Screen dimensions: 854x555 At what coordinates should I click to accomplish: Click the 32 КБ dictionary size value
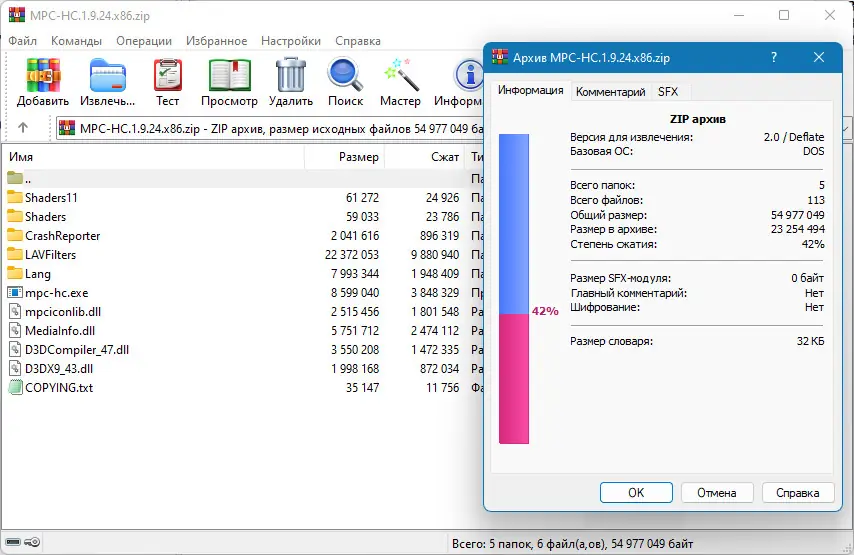[810, 341]
